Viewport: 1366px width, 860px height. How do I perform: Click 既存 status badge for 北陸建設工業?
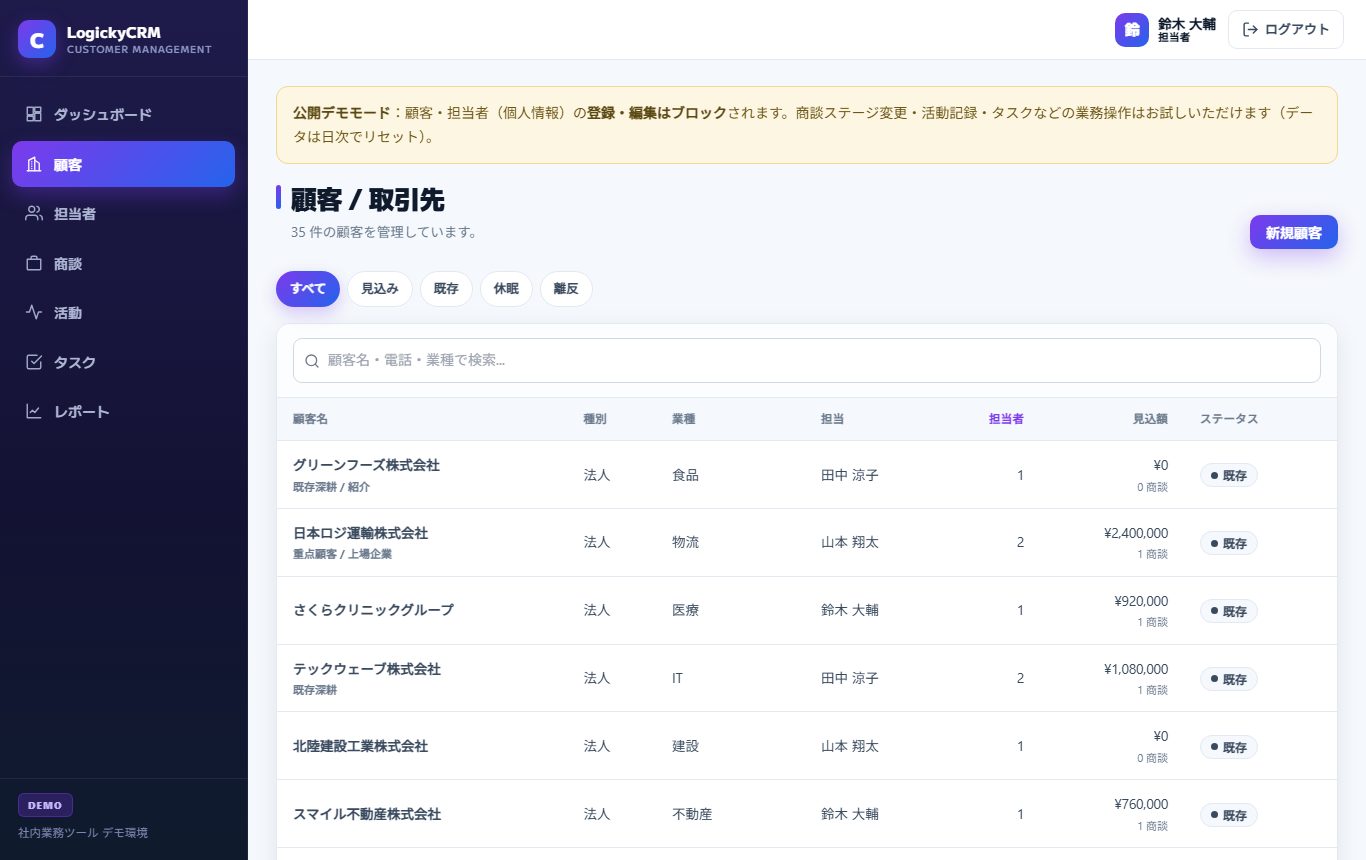pyautogui.click(x=1228, y=747)
